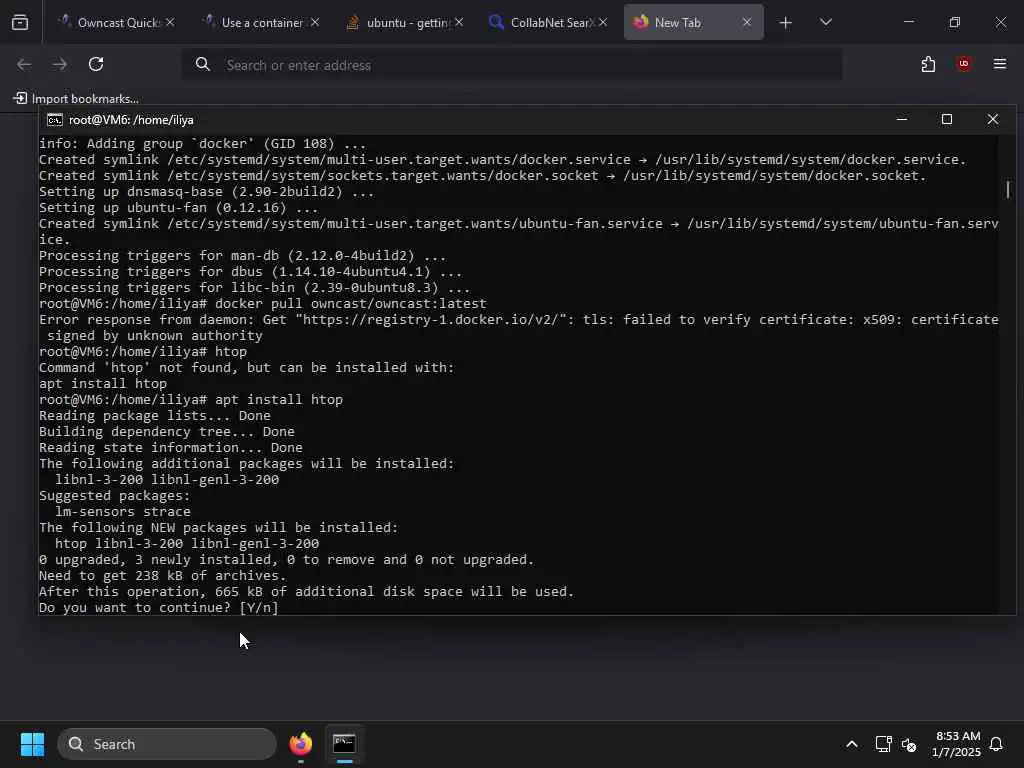Close the New Tab tab
The width and height of the screenshot is (1024, 768).
746,22
